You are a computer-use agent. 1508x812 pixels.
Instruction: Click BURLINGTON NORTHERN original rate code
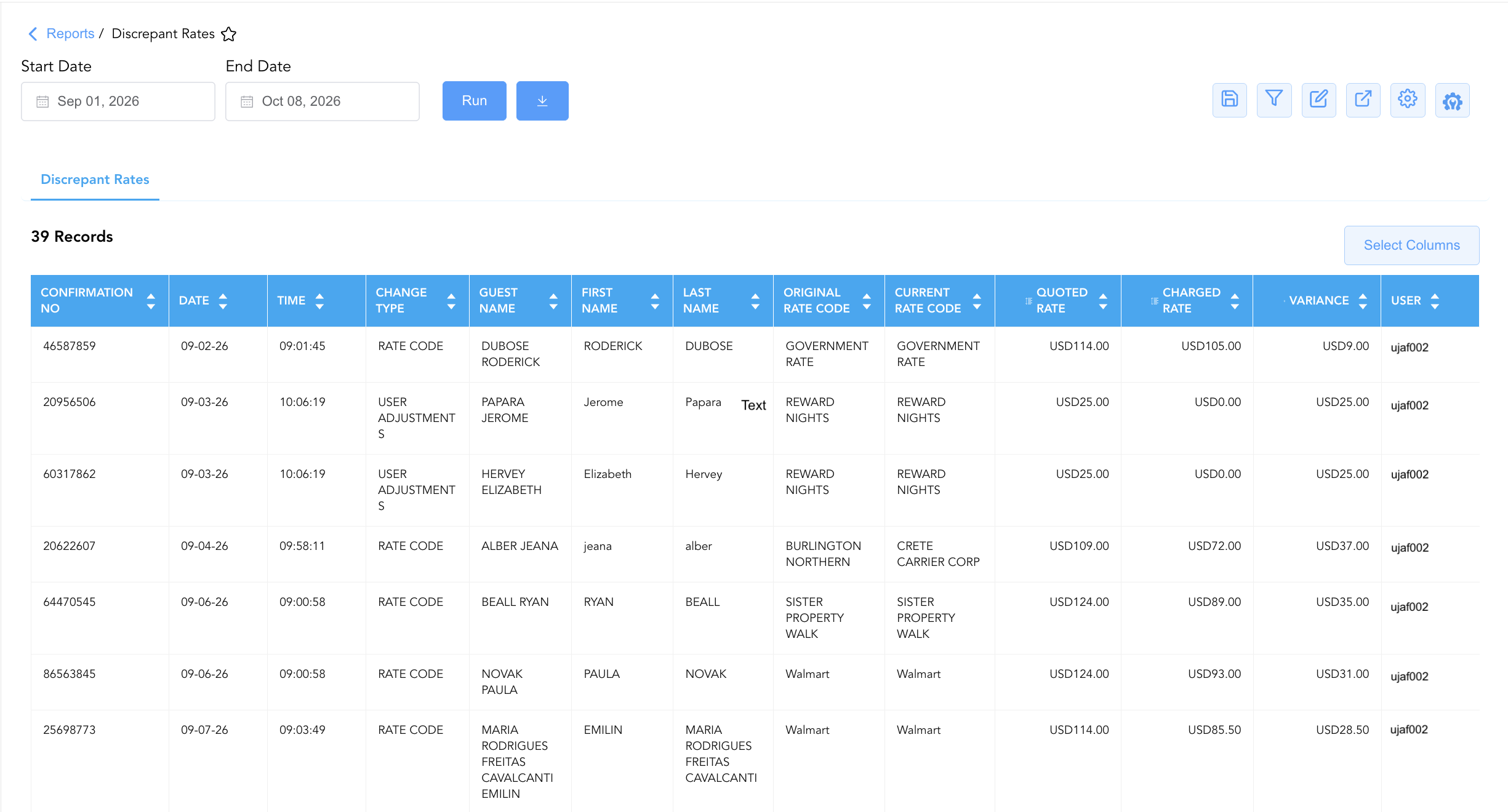tap(823, 554)
